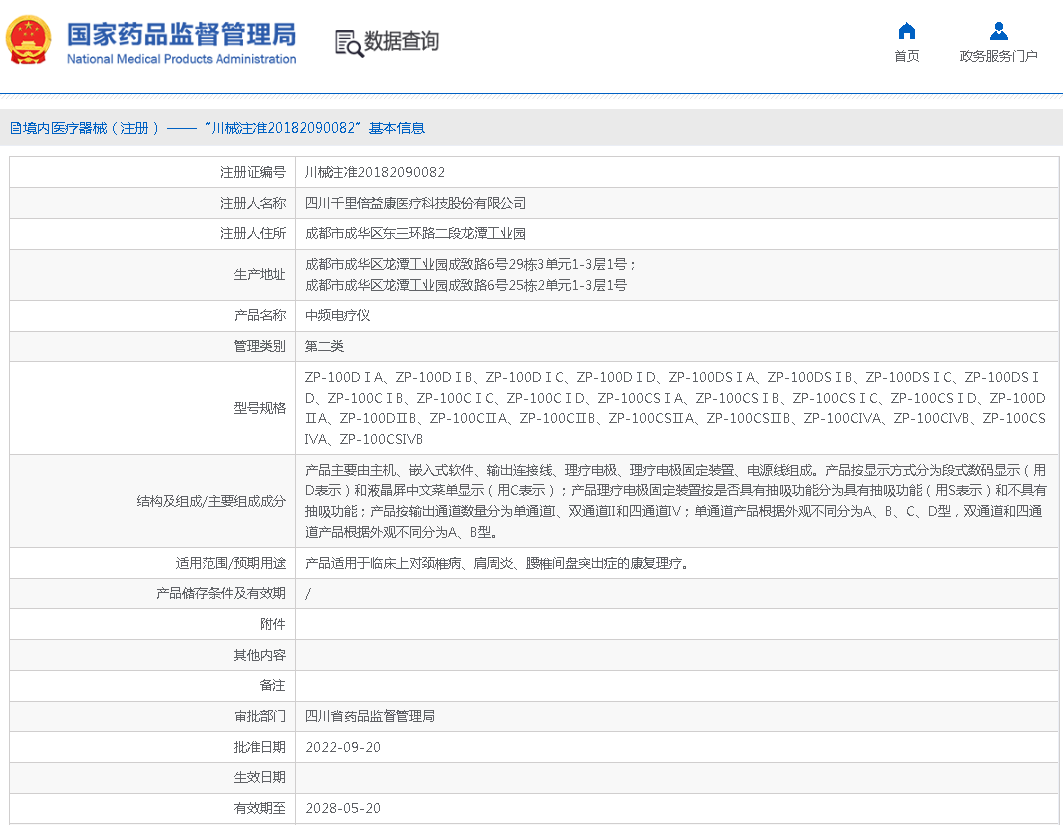Click the document icon before 境内医疗器械（注册）
Image resolution: width=1063 pixels, height=825 pixels.
(x=14, y=128)
